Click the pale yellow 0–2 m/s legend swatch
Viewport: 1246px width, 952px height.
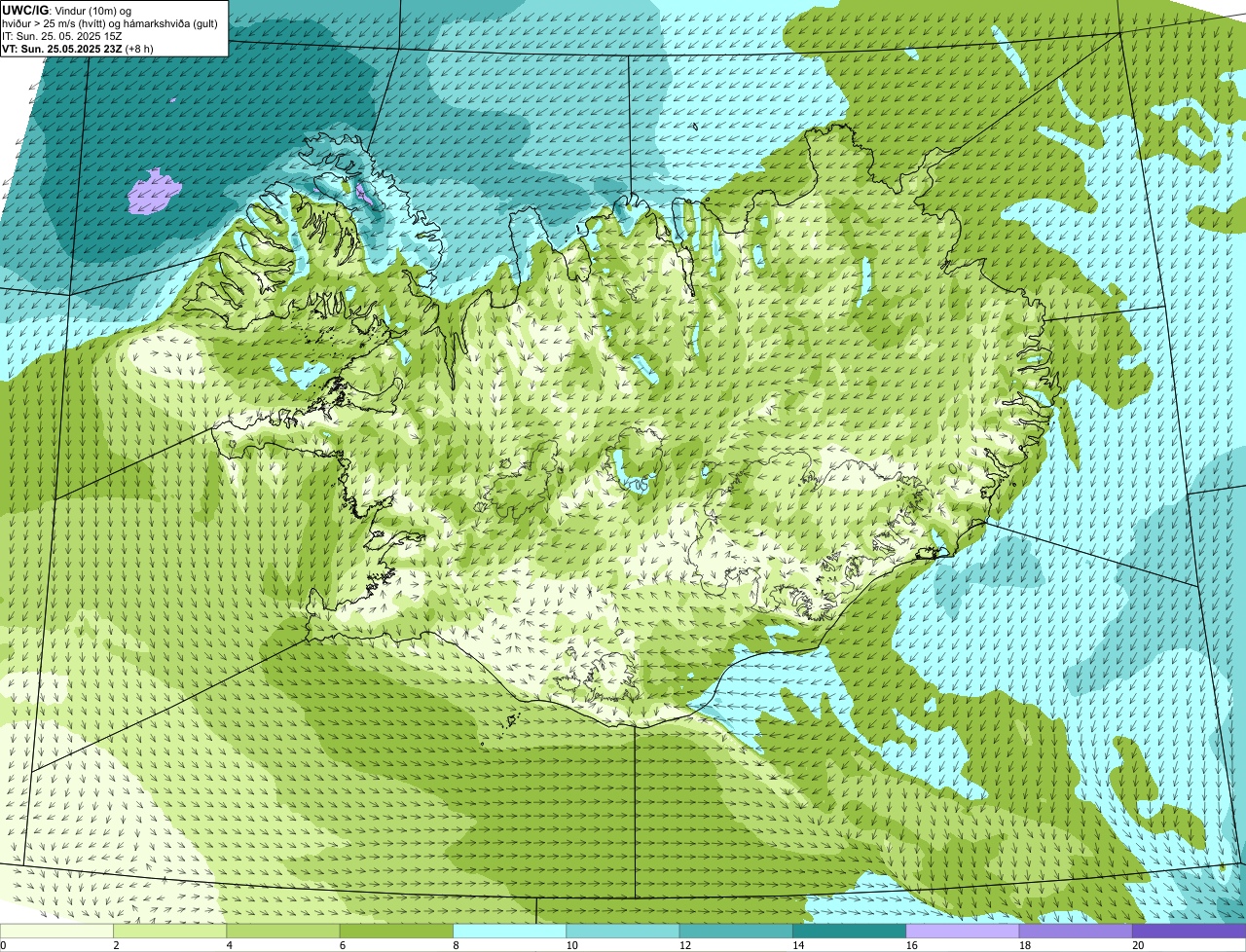point(57,931)
